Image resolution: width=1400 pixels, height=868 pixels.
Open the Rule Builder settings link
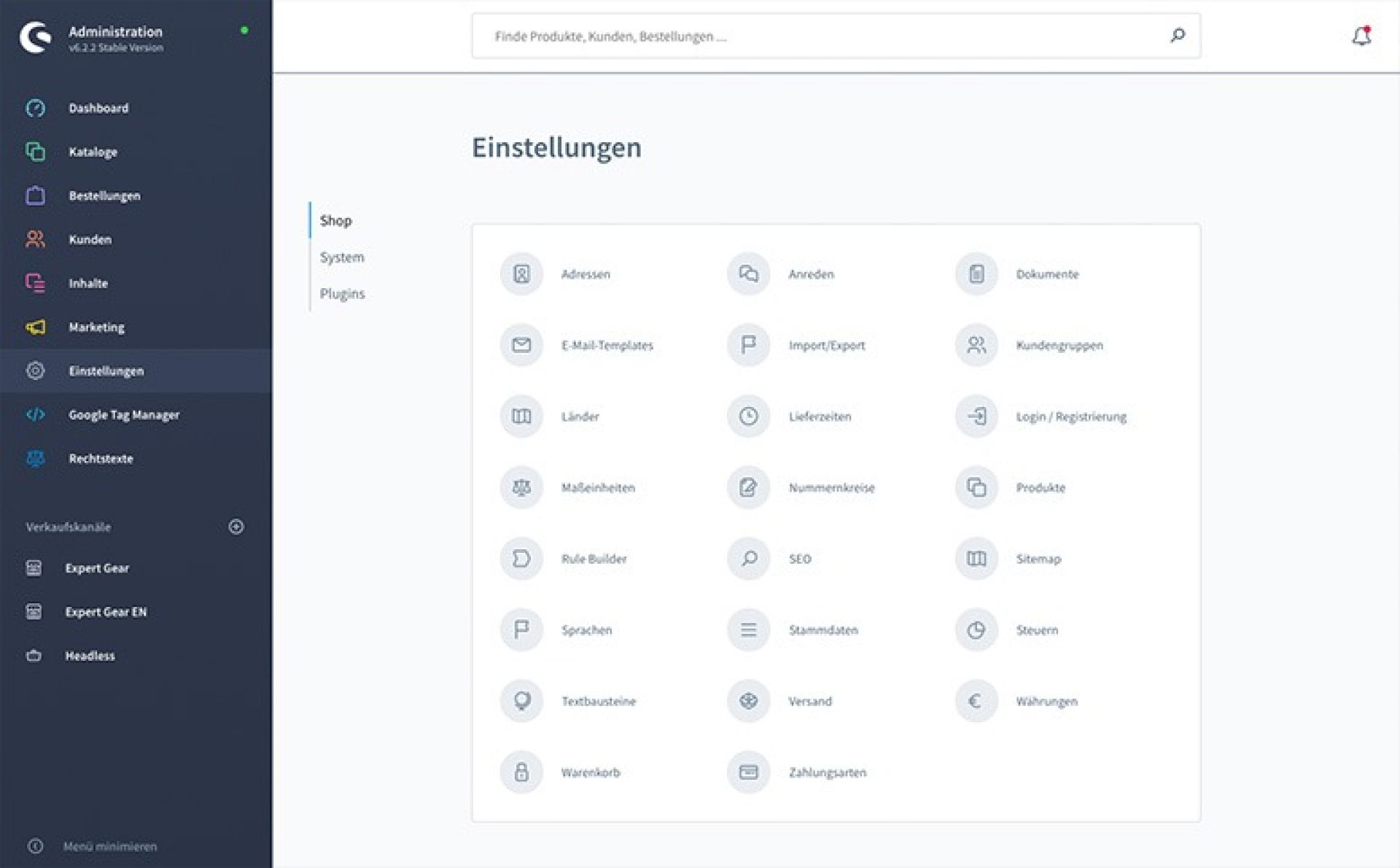594,559
